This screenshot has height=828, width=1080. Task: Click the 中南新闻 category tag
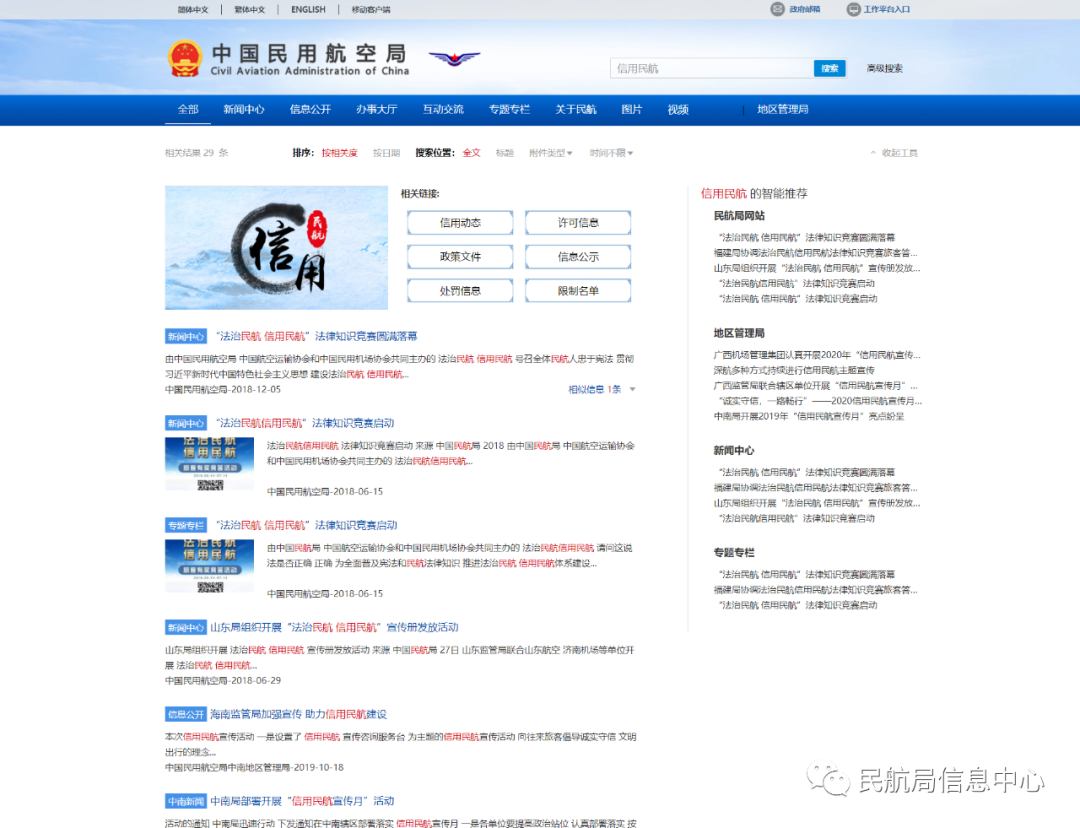[186, 801]
